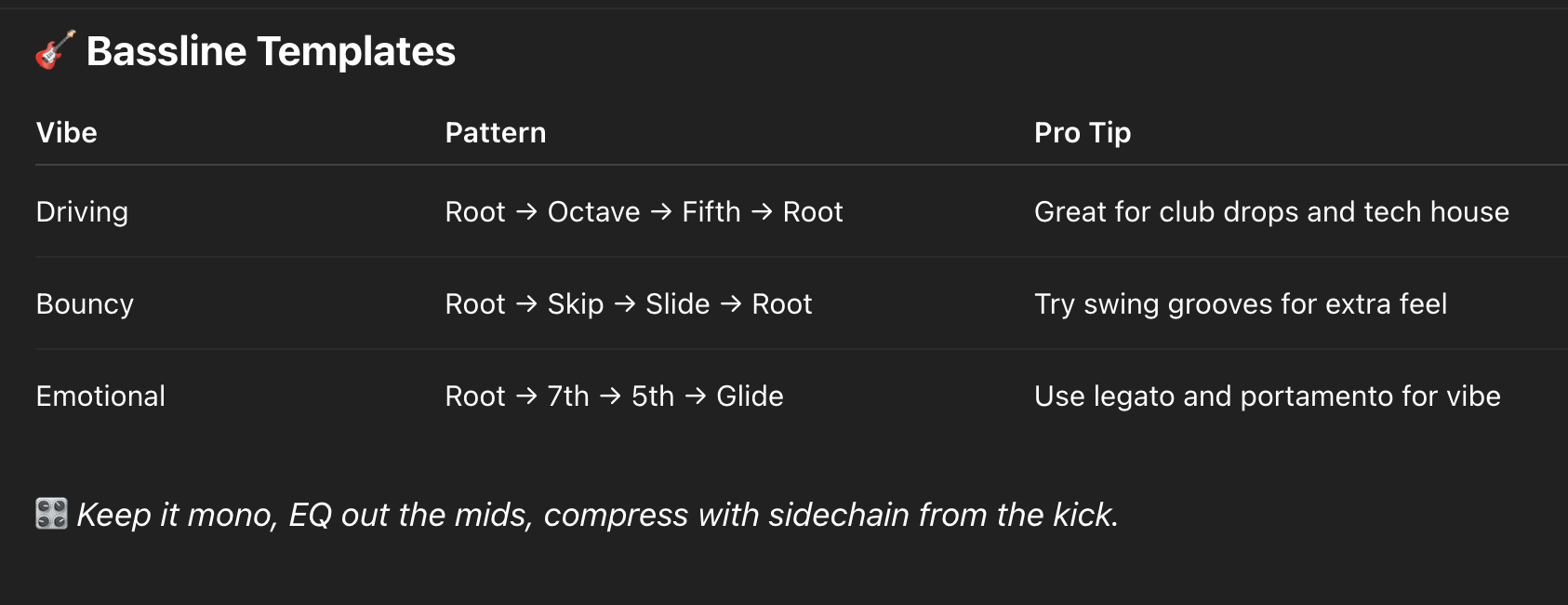1568x605 pixels.
Task: Click 7th in the Emotional pattern
Action: (568, 396)
